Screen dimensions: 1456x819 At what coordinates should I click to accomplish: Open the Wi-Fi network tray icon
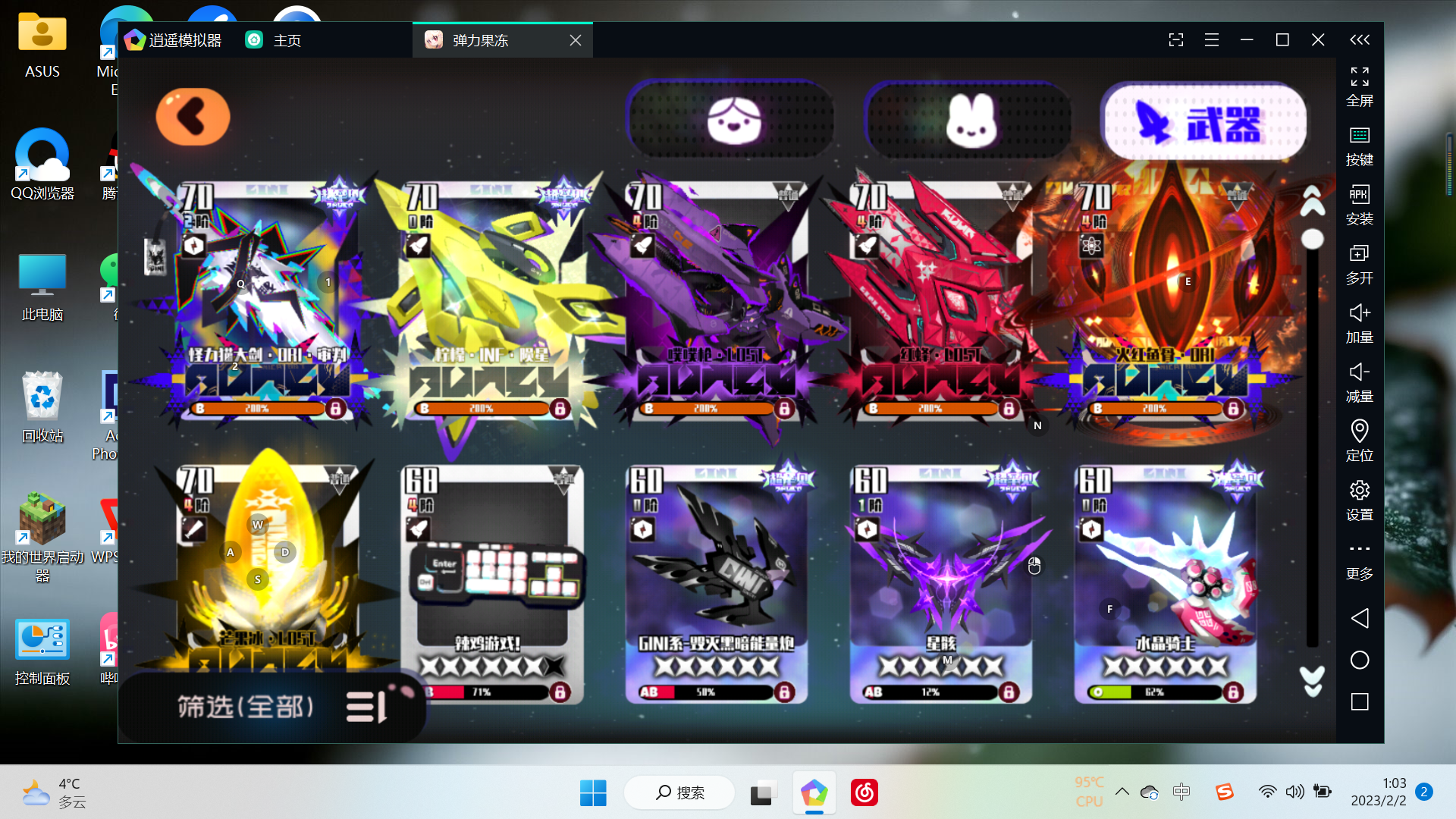[x=1266, y=792]
